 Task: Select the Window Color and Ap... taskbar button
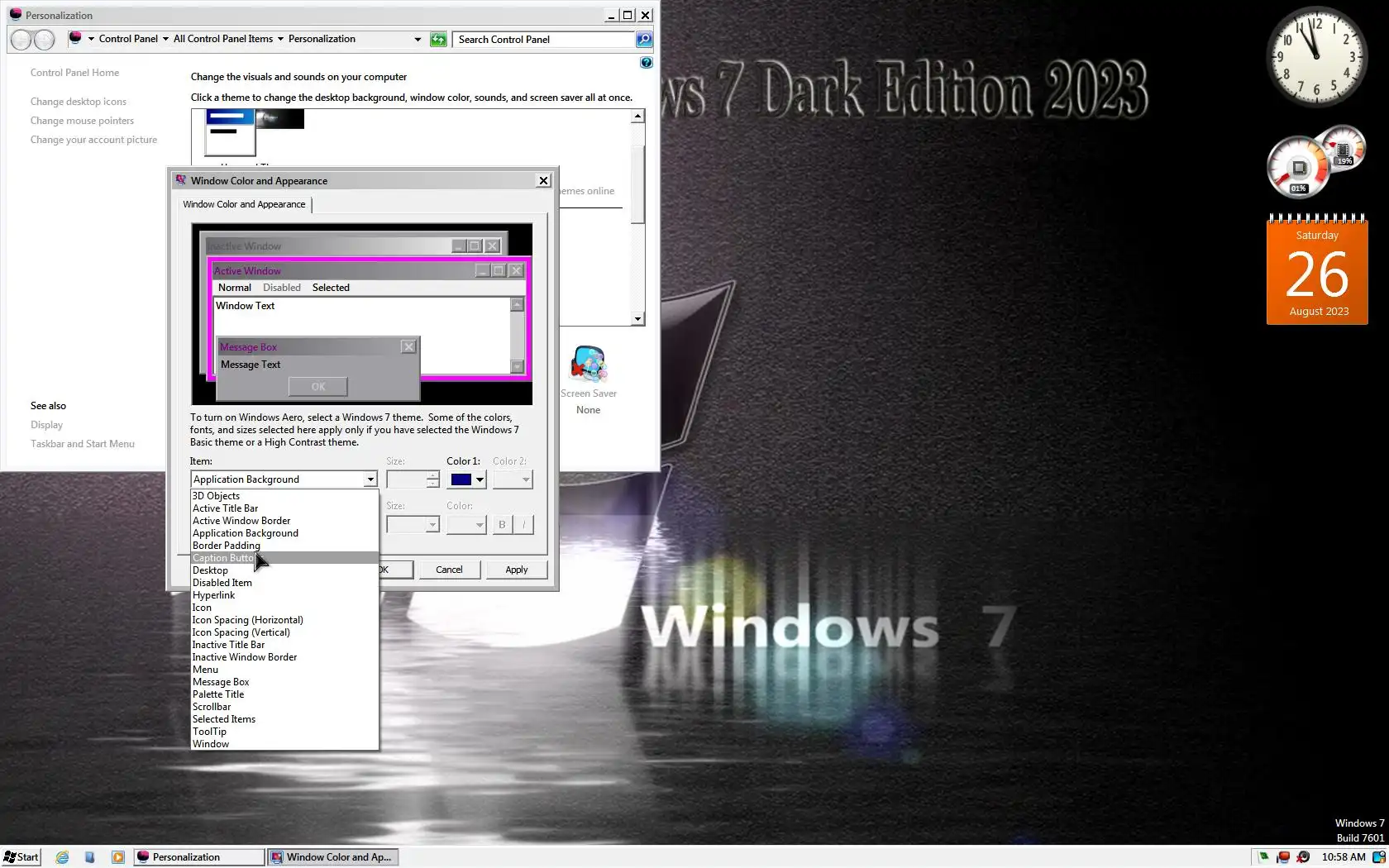pyautogui.click(x=333, y=857)
